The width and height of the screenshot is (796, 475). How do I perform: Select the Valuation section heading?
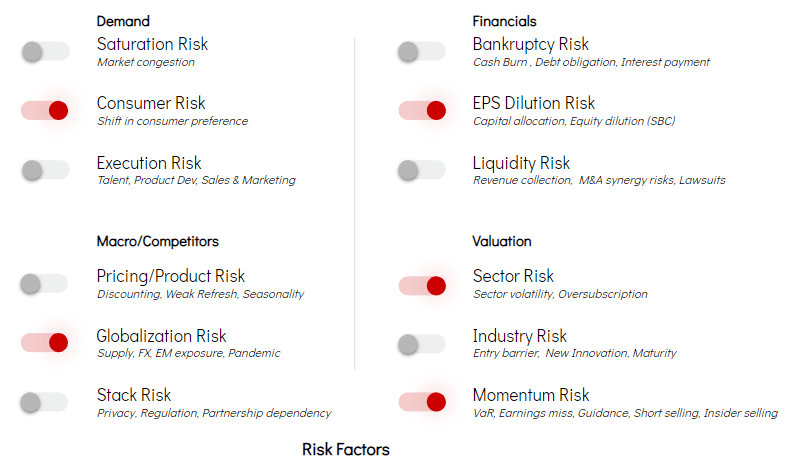502,241
